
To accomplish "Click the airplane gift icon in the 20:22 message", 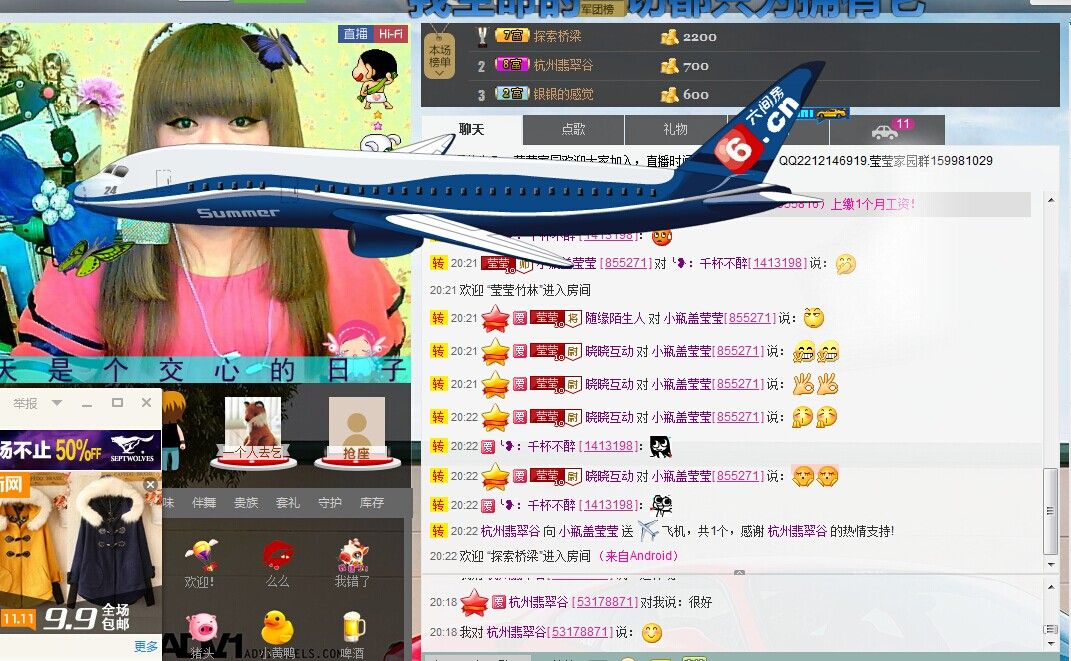I will 648,530.
